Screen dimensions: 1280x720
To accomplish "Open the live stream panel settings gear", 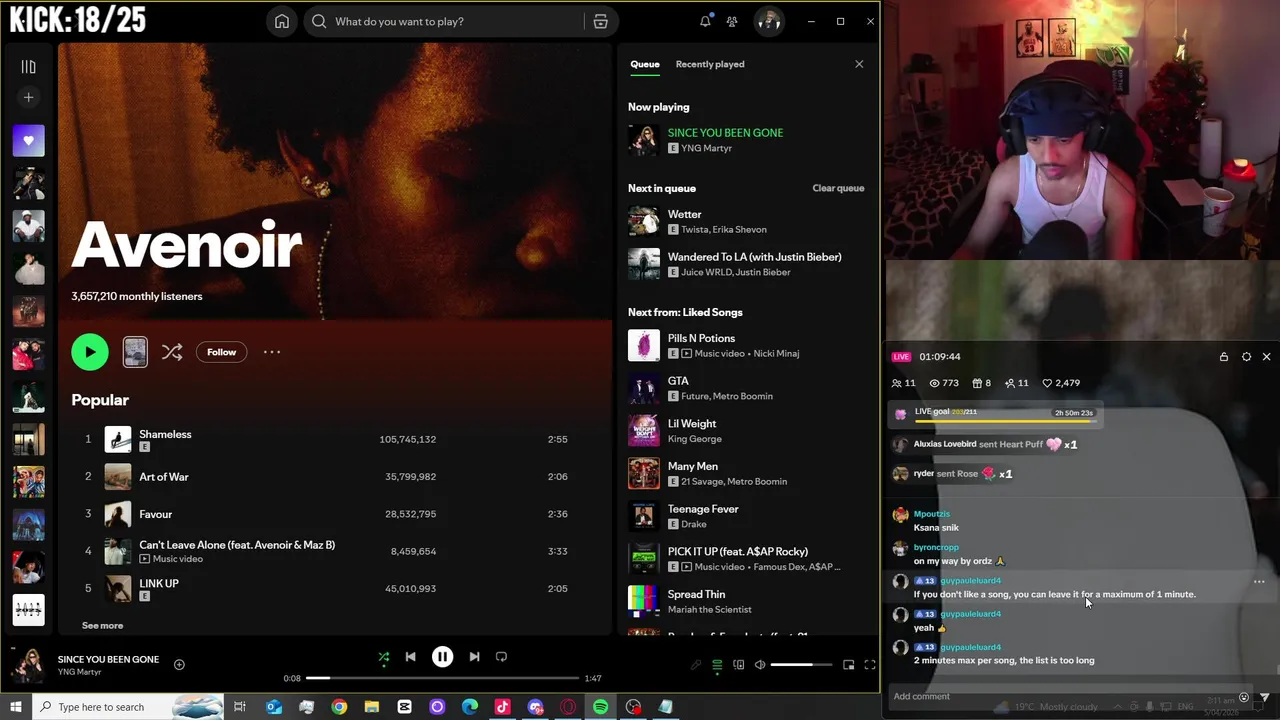I will click(1246, 357).
